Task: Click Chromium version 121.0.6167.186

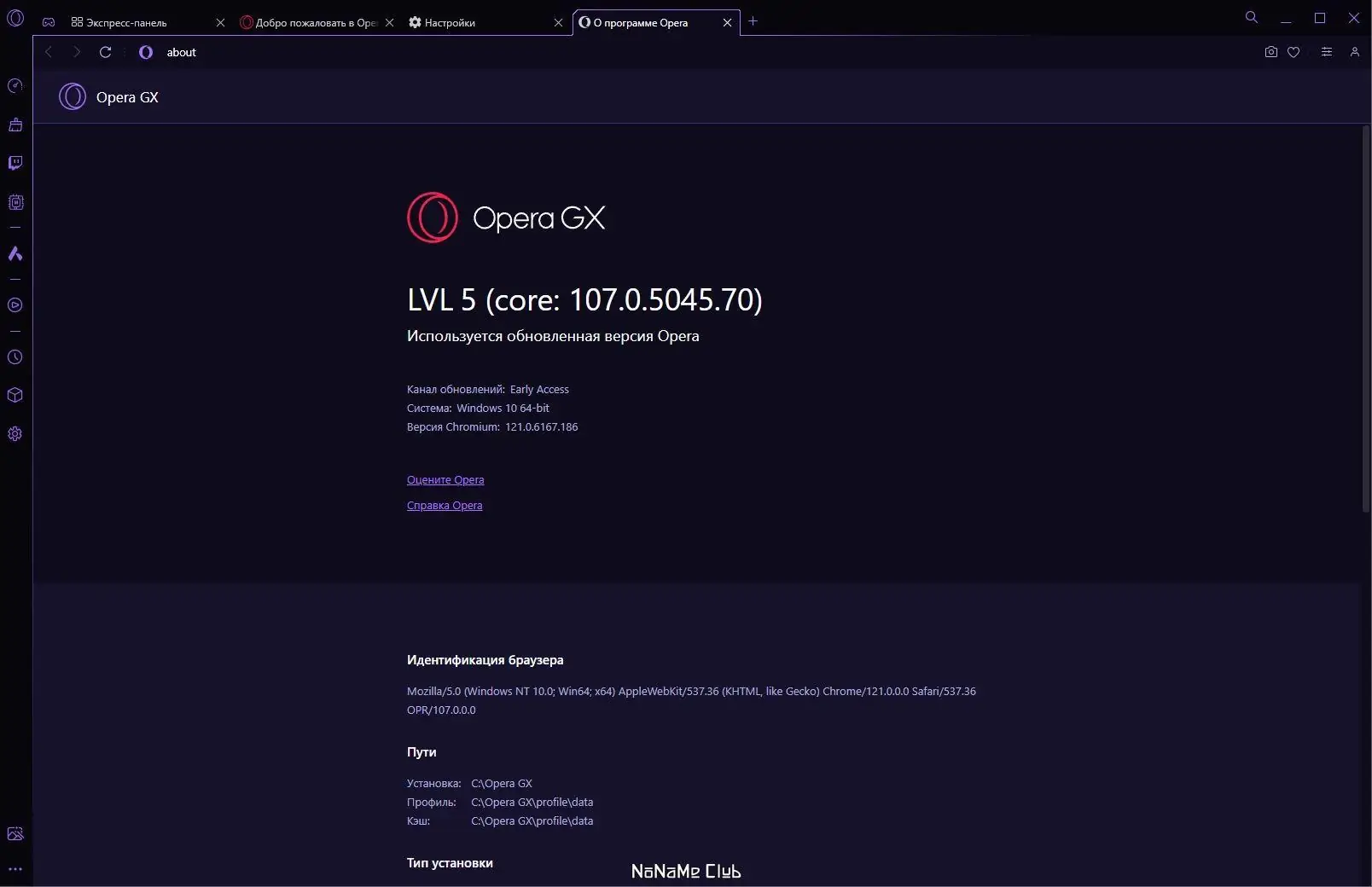Action: pos(541,427)
